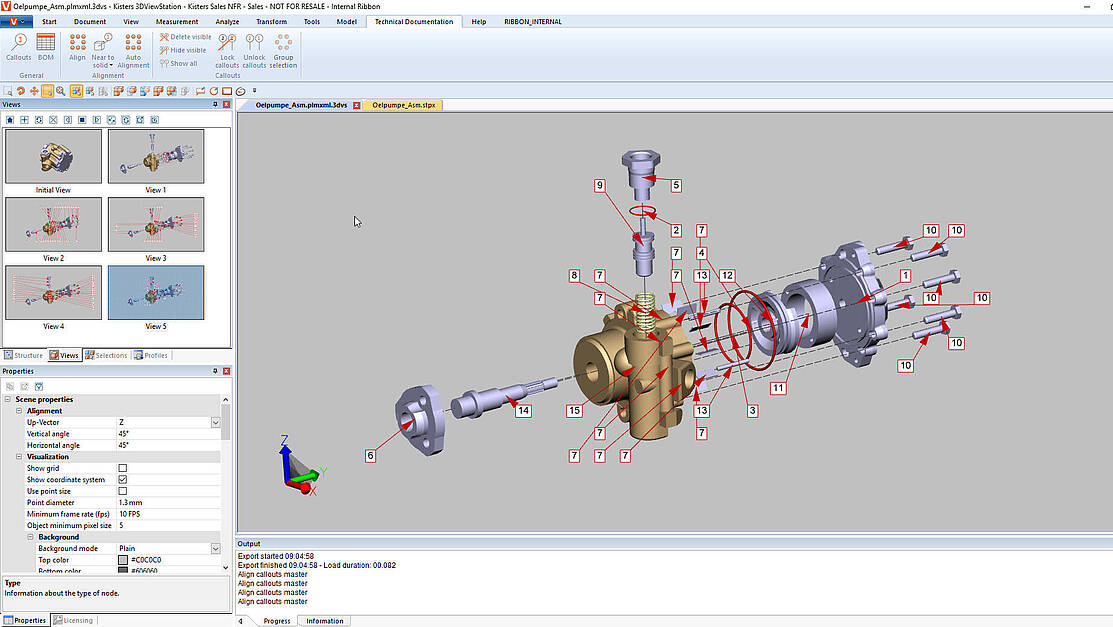Click the stop square icon in Views toolbar
This screenshot has height=627, width=1113.
(82, 120)
